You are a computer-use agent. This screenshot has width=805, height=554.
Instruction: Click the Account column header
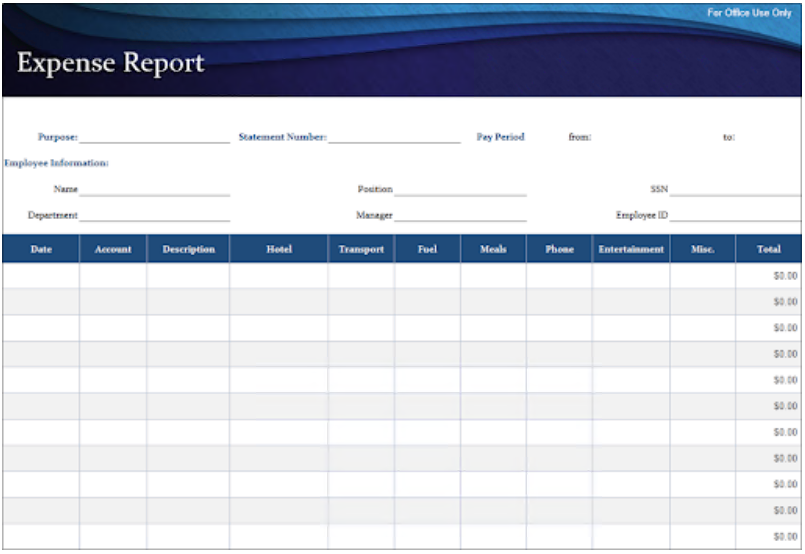(113, 249)
